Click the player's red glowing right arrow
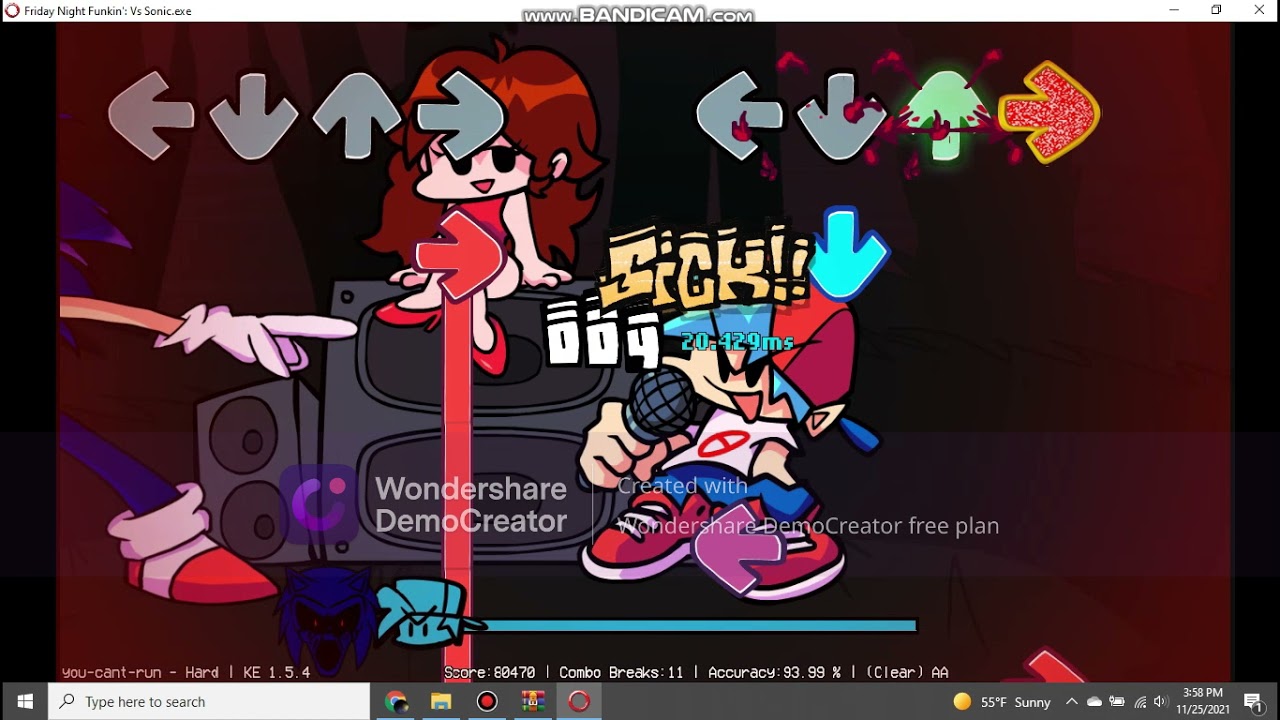The height and width of the screenshot is (720, 1280). [1049, 112]
